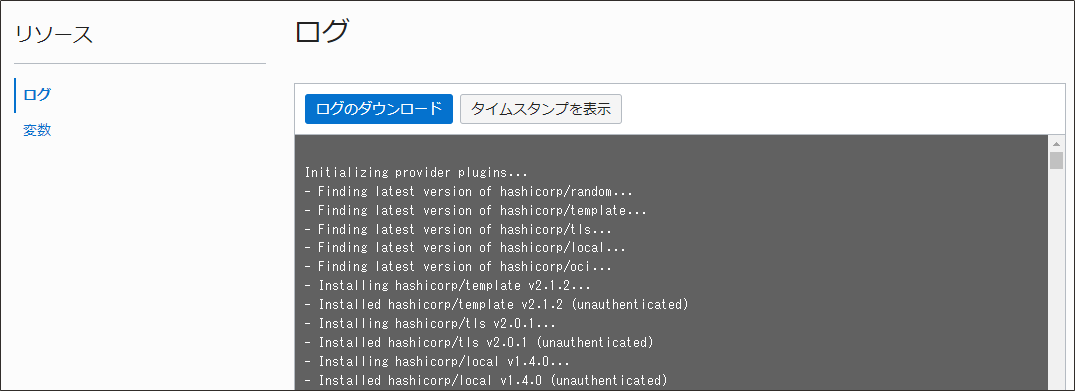The image size is (1075, 391).
Task: Click the 'Finding latest version of hashicorp/tls' line
Action: 458,229
